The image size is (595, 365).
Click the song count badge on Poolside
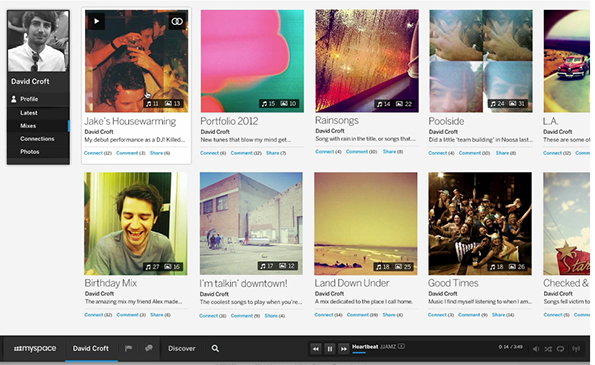click(x=497, y=104)
